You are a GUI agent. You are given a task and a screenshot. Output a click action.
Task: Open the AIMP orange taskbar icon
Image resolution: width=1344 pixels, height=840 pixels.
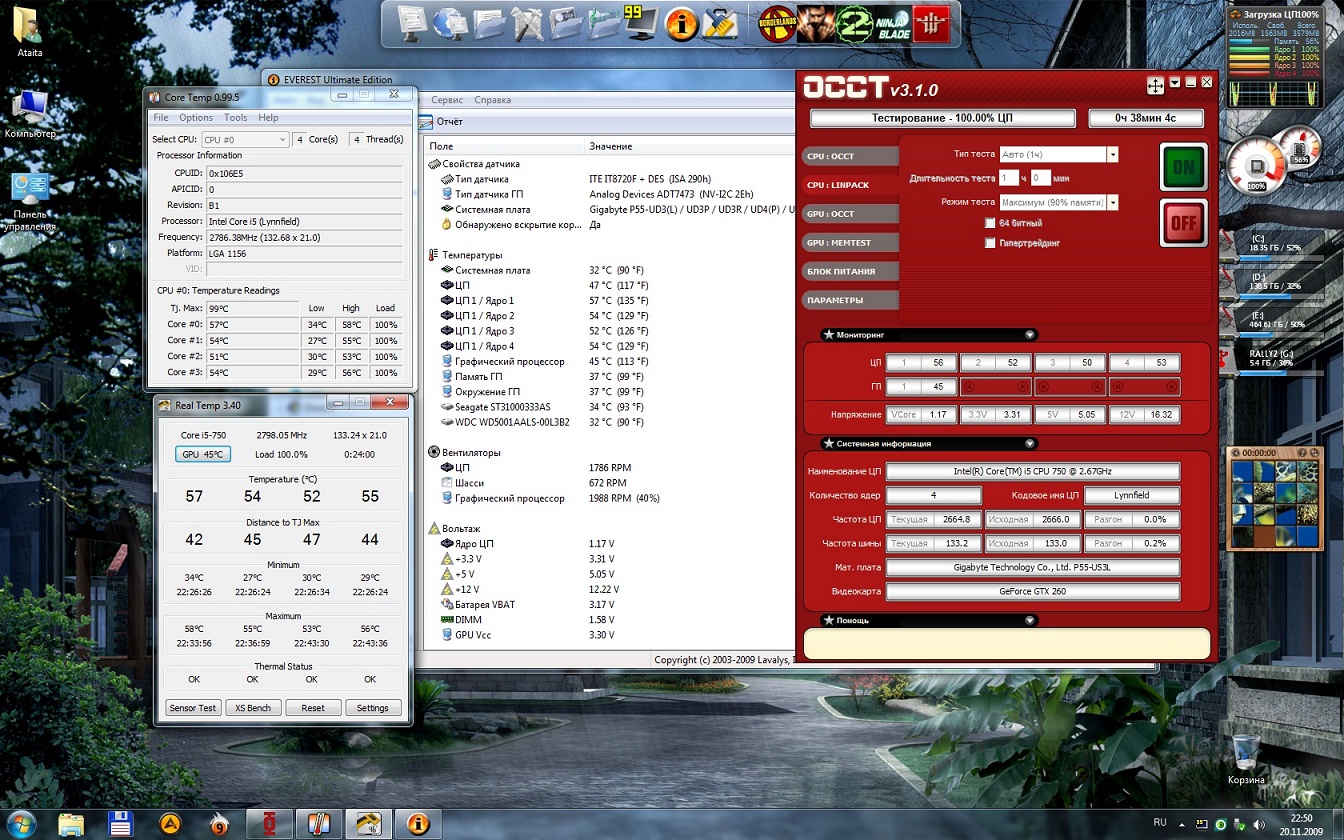[x=171, y=824]
